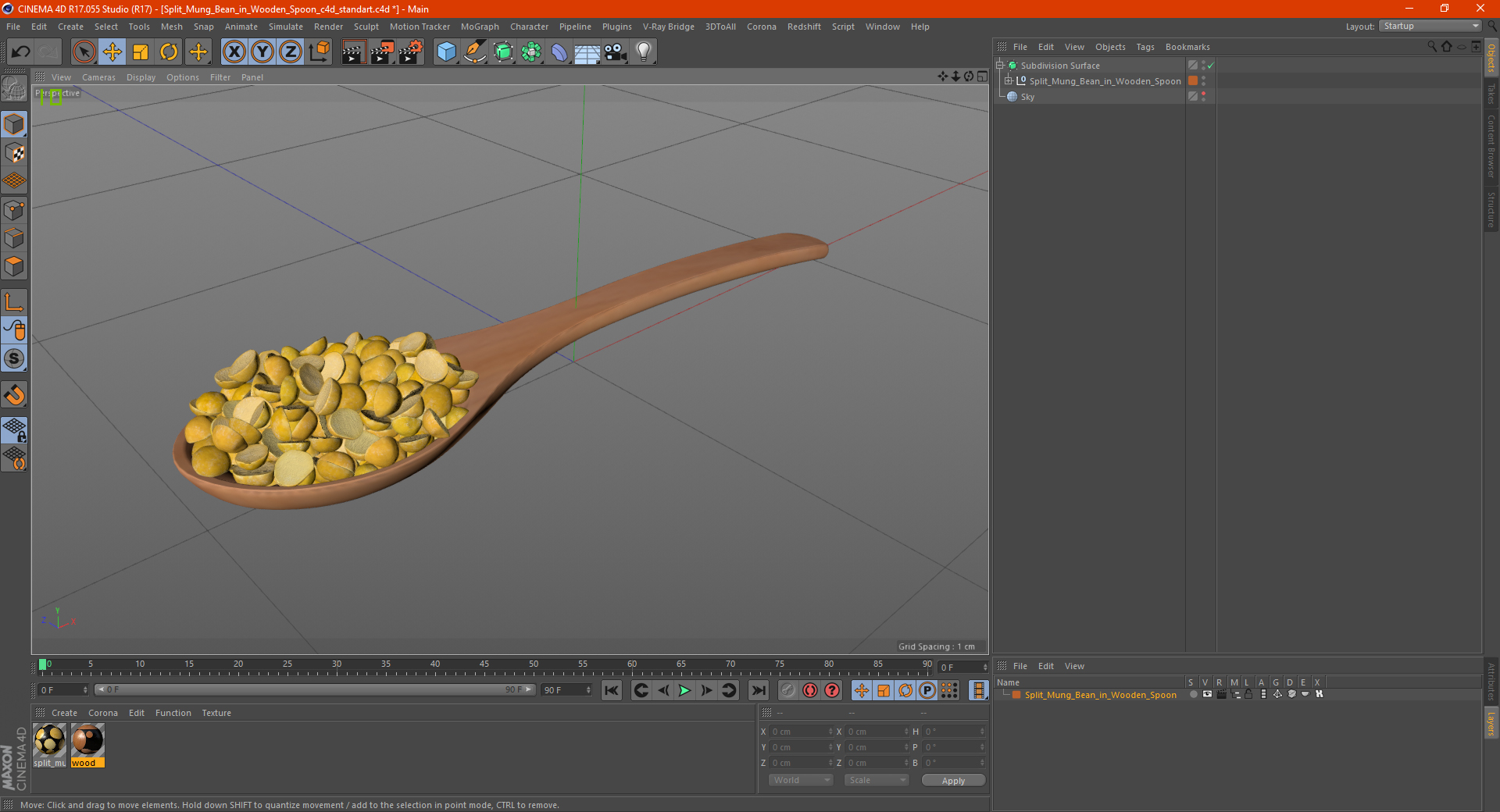Open Object Manager Tags menu
This screenshot has width=1500, height=812.
coord(1145,47)
